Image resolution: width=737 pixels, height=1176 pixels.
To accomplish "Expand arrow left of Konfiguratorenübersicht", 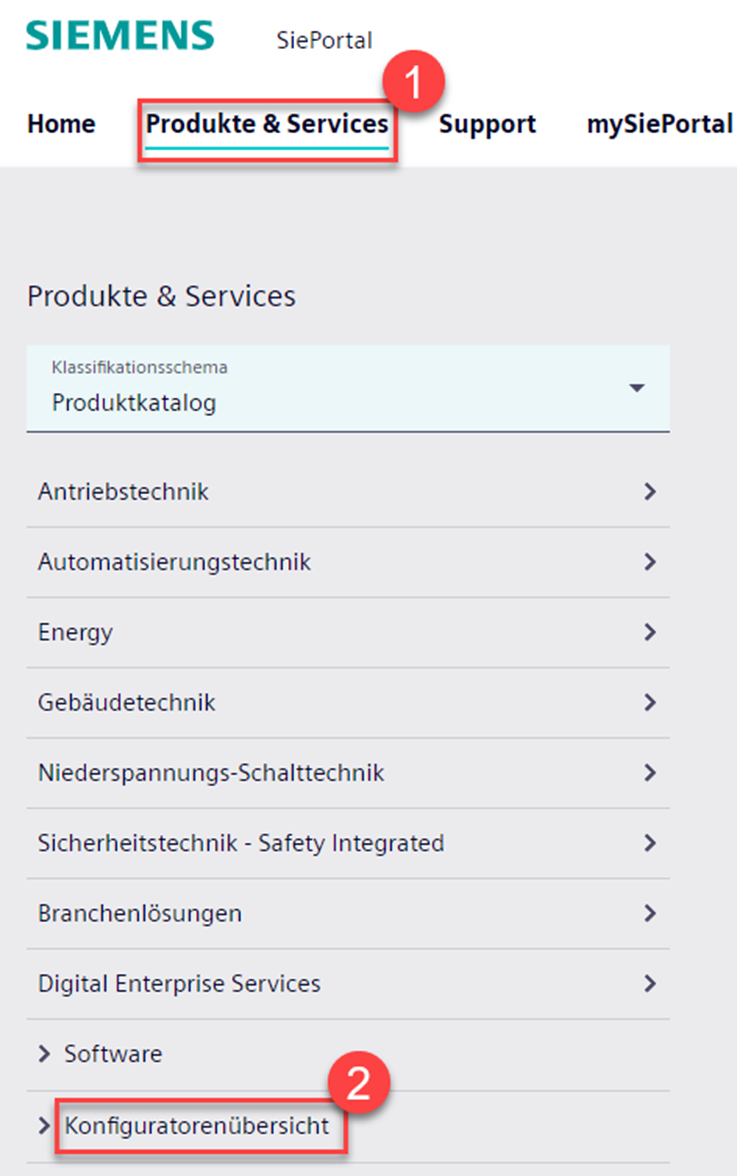I will pos(44,1126).
